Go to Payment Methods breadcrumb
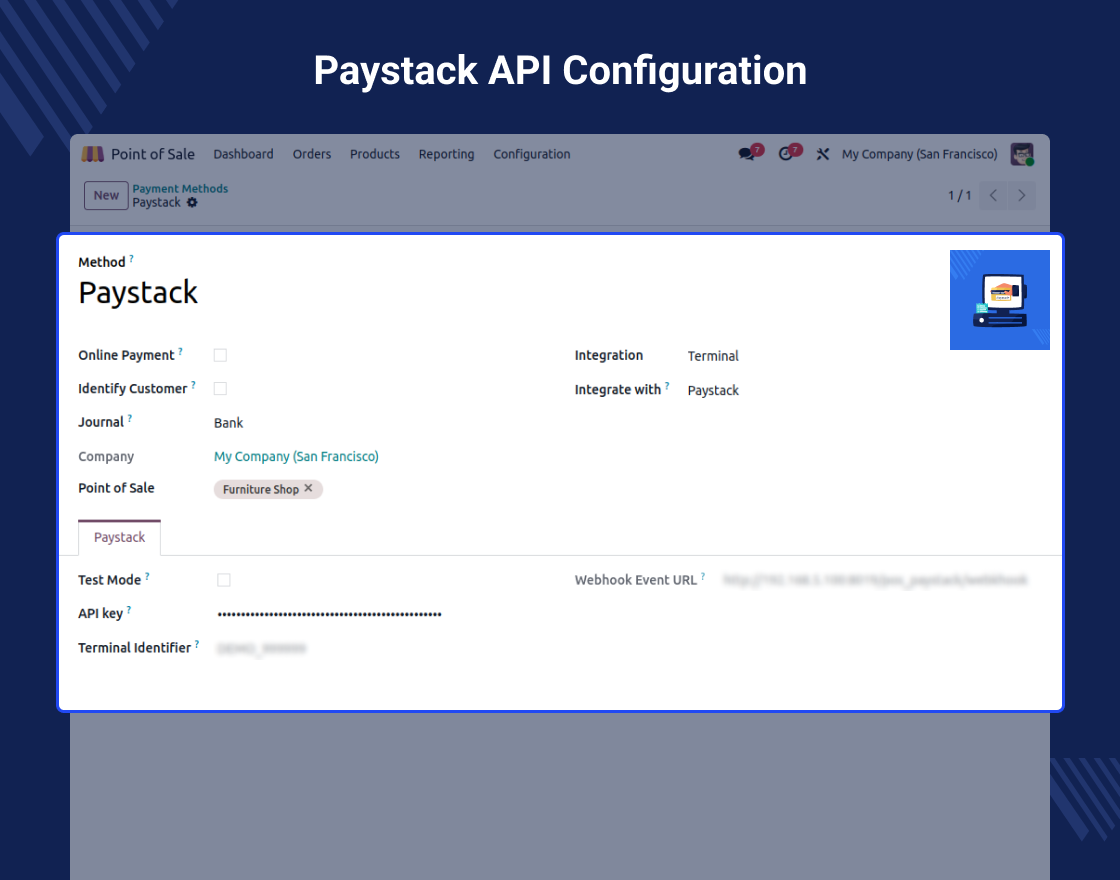Screen dimensions: 1120x880 tap(180, 189)
